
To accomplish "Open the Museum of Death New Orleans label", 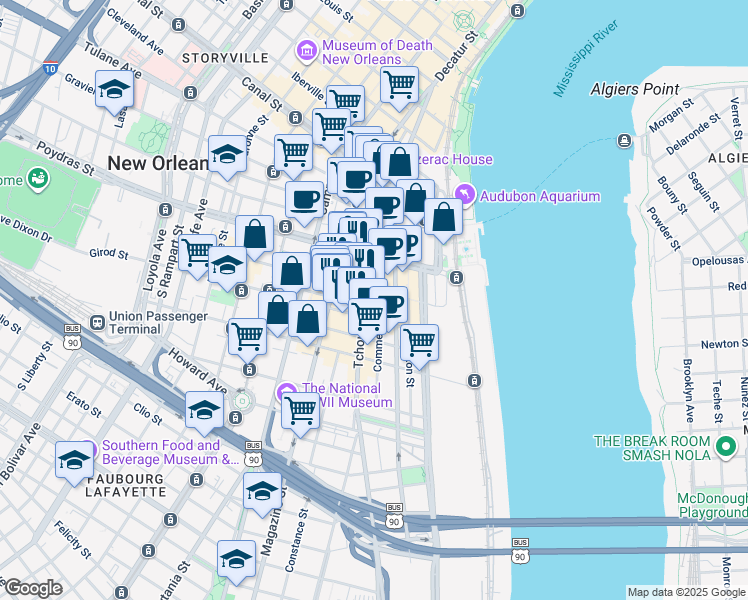I will coord(377,52).
